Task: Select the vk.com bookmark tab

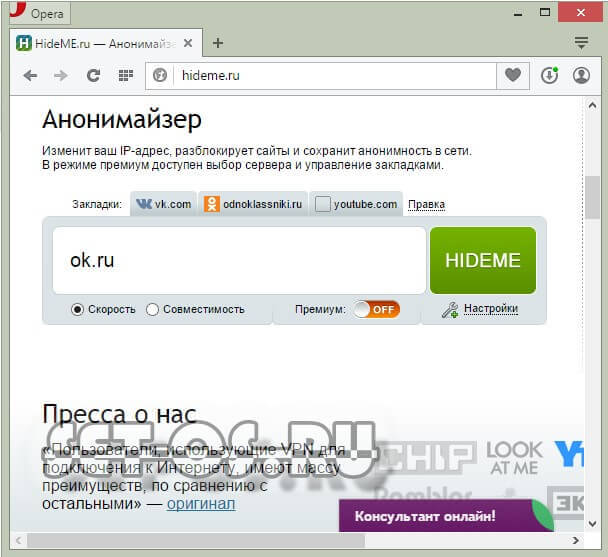Action: click(x=164, y=204)
